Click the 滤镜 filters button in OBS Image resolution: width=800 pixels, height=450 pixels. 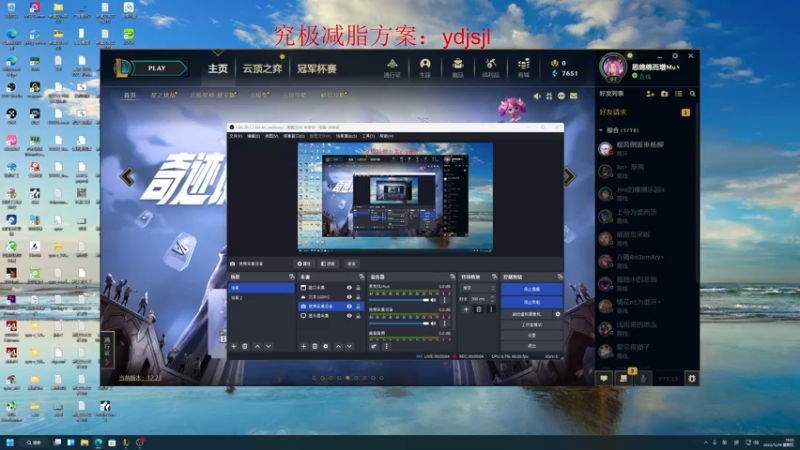coord(328,264)
